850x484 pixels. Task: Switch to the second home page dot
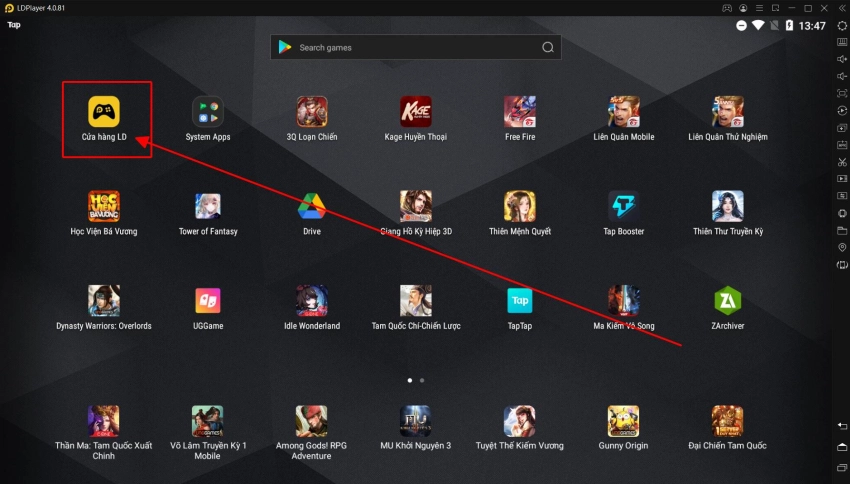pos(422,380)
